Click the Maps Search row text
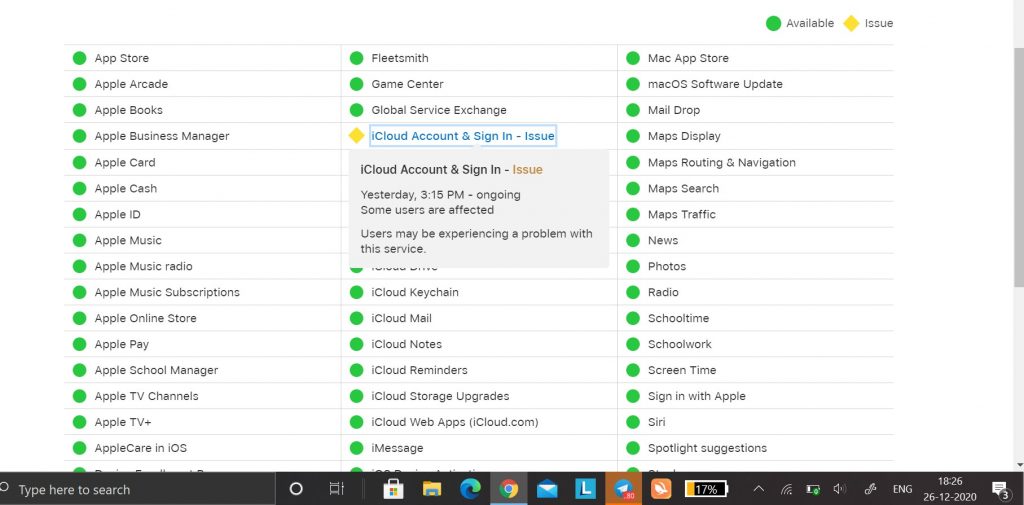The height and width of the screenshot is (505, 1024). (683, 188)
